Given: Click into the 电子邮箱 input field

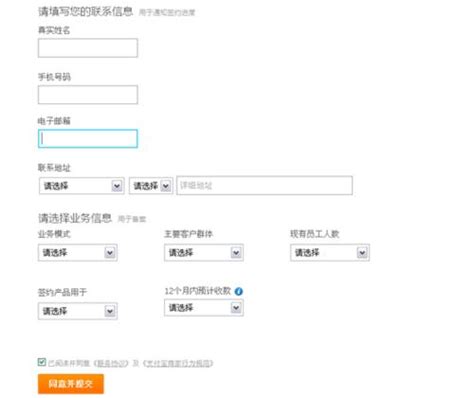Looking at the screenshot, I should coord(88,139).
